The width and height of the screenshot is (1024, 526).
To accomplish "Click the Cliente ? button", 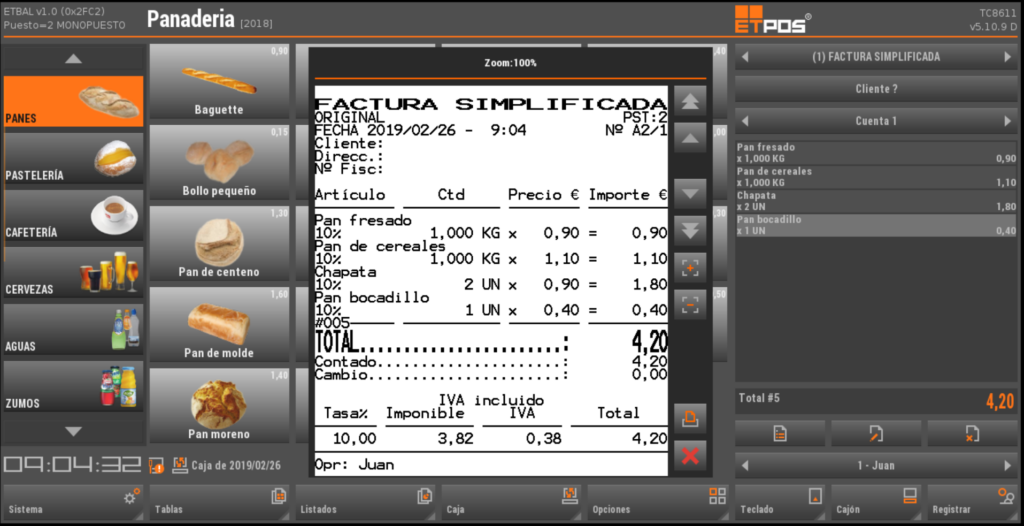I will tap(876, 89).
